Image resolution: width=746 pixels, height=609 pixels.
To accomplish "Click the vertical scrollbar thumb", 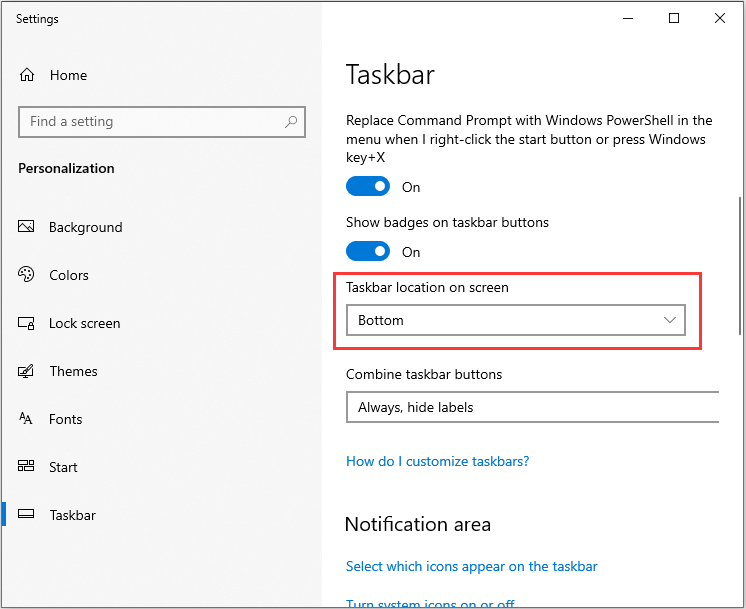I will pyautogui.click(x=740, y=265).
